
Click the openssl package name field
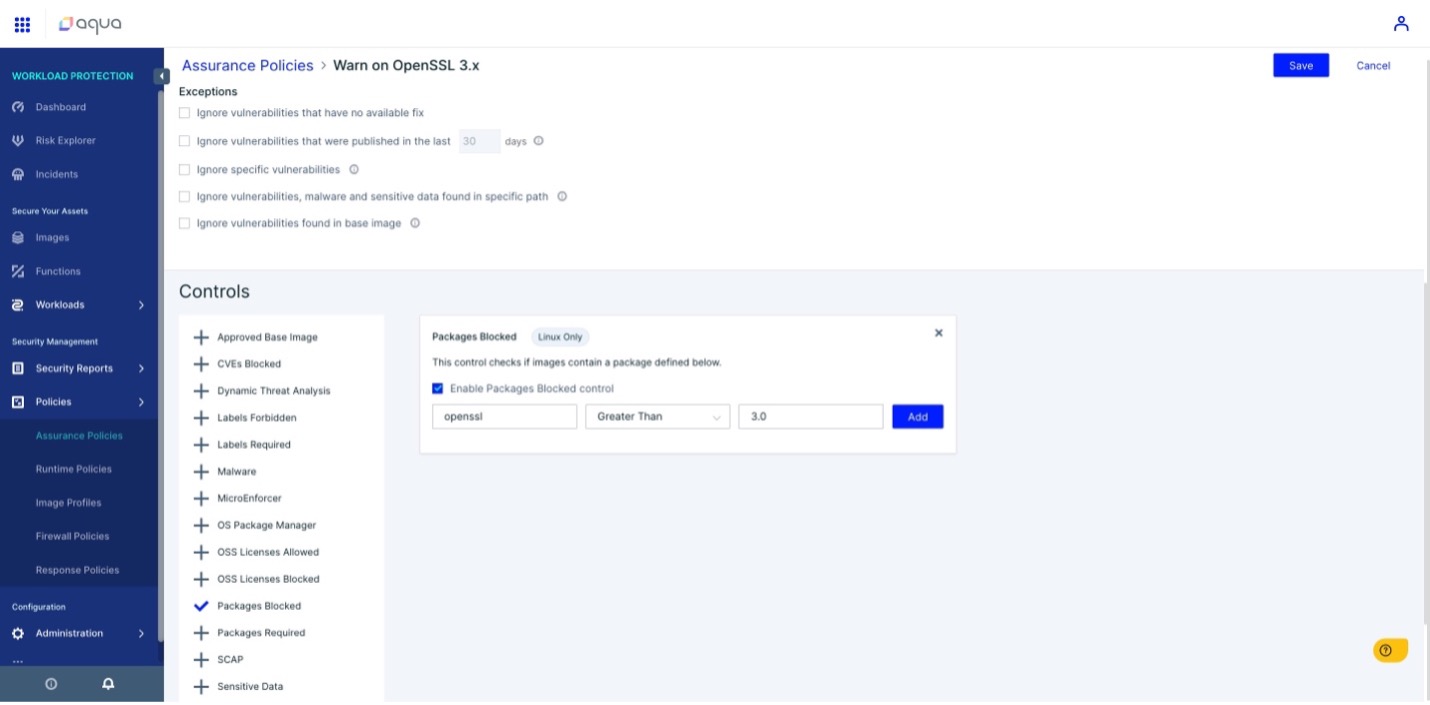[x=505, y=417]
